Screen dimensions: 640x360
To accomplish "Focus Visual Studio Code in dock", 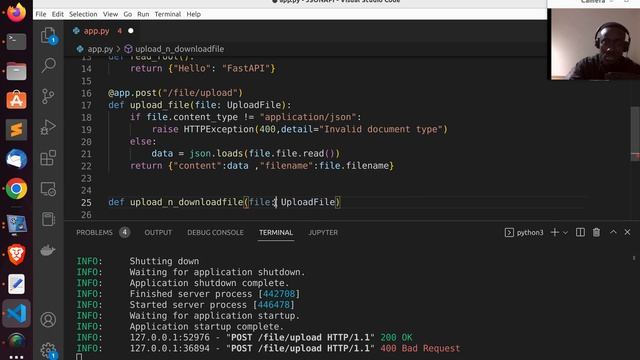I will [x=16, y=313].
